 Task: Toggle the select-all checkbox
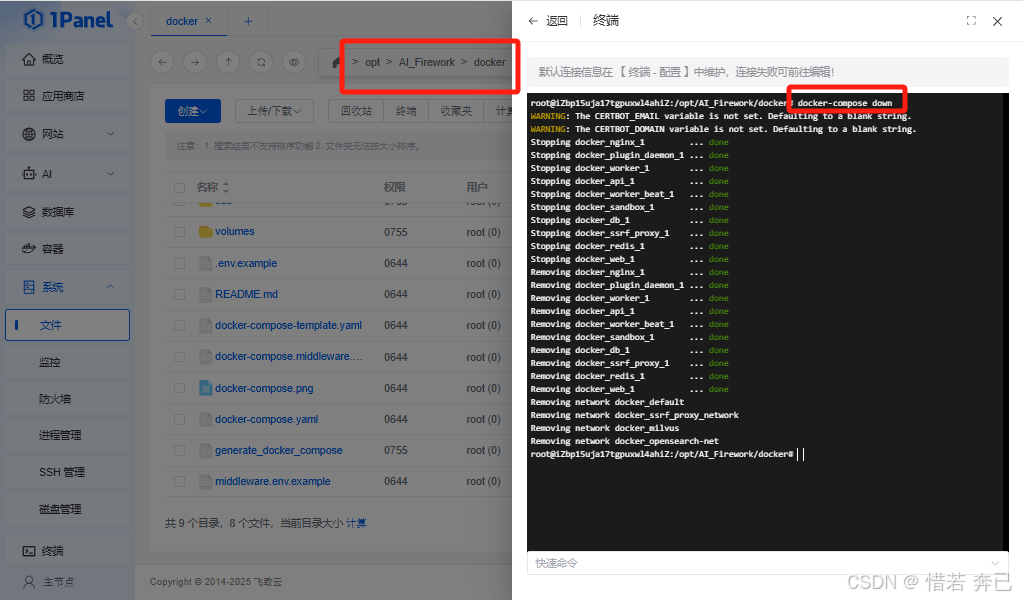179,188
